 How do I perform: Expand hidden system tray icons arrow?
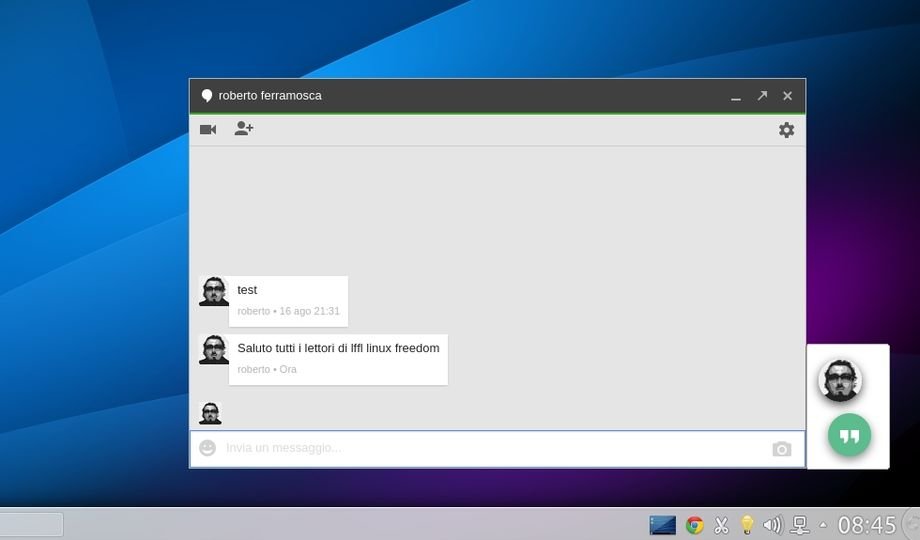click(x=823, y=525)
